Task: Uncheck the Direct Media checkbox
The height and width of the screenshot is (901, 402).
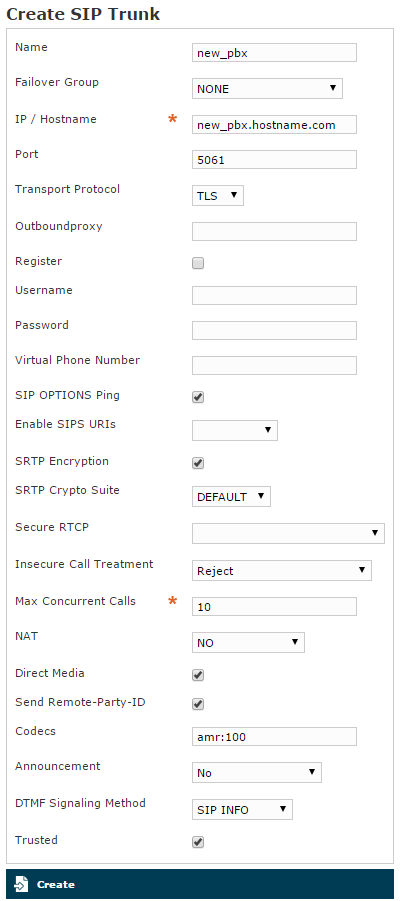Action: pos(198,675)
